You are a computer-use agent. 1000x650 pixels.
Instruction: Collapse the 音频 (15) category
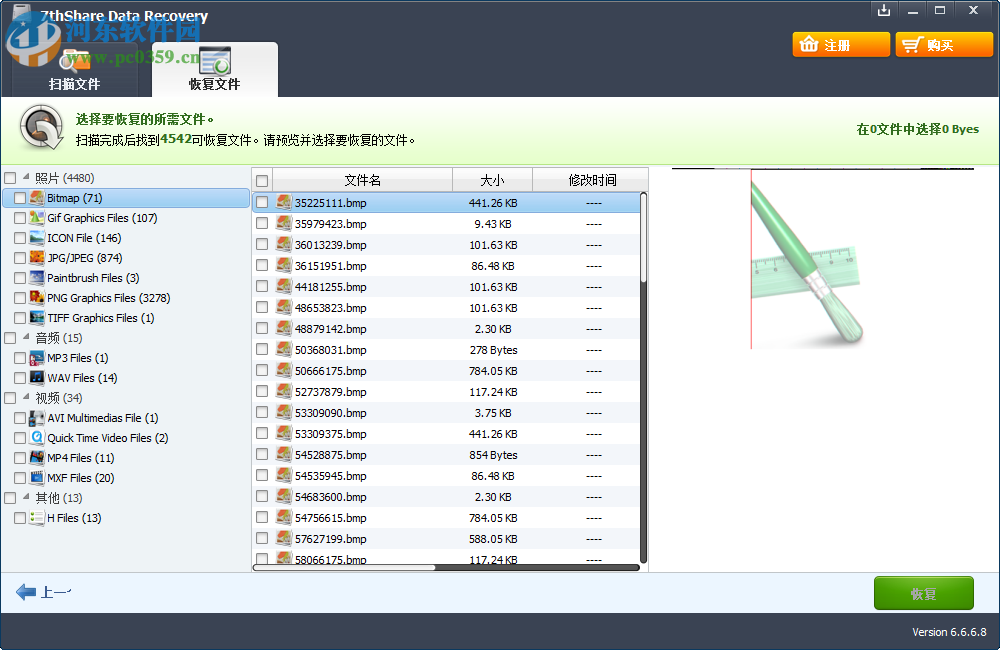[26, 337]
